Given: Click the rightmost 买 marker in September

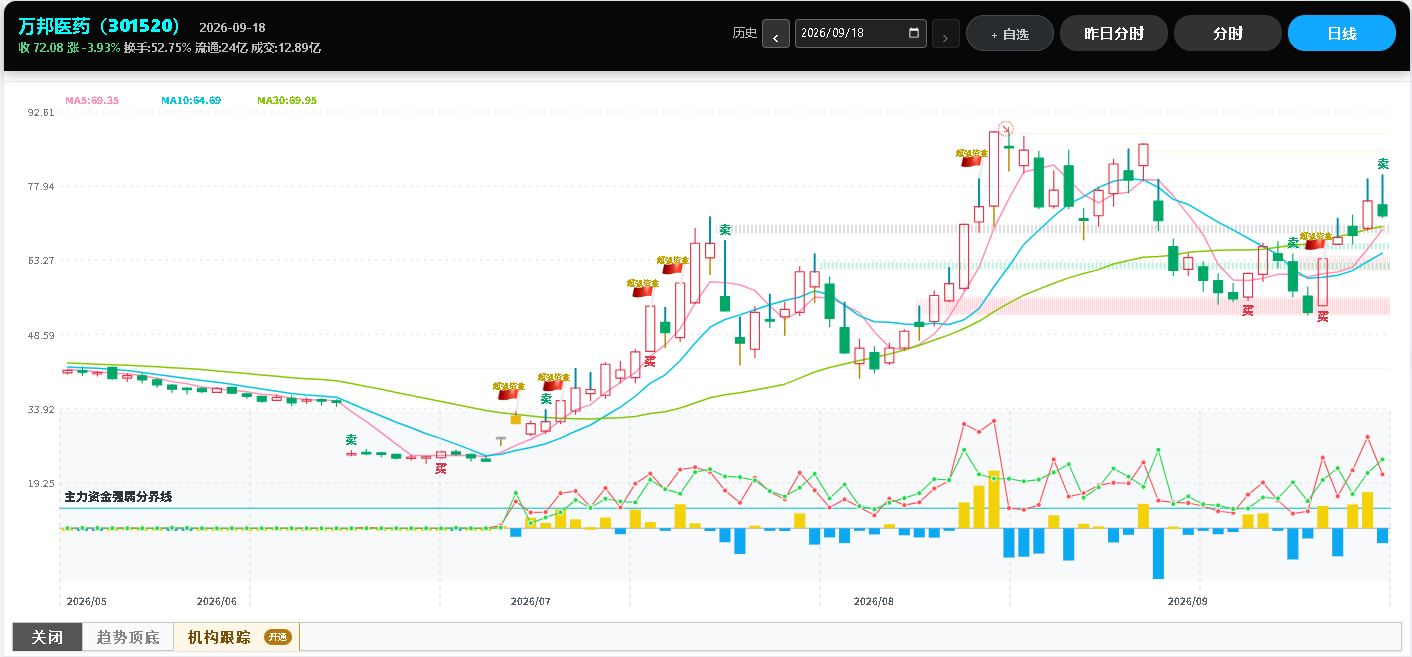Looking at the screenshot, I should pyautogui.click(x=1323, y=317).
